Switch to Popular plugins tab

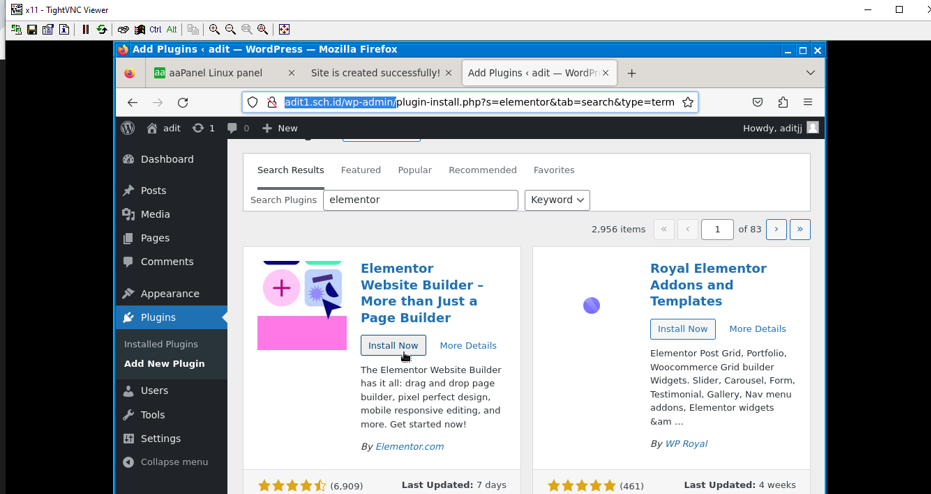pyautogui.click(x=414, y=170)
